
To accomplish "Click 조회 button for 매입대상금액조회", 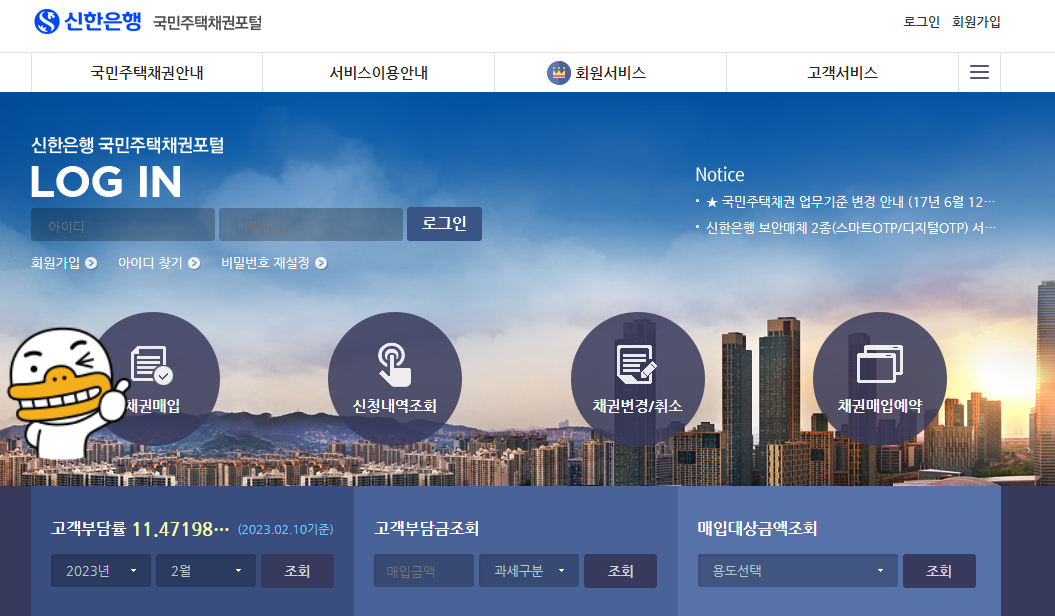I will coord(939,571).
